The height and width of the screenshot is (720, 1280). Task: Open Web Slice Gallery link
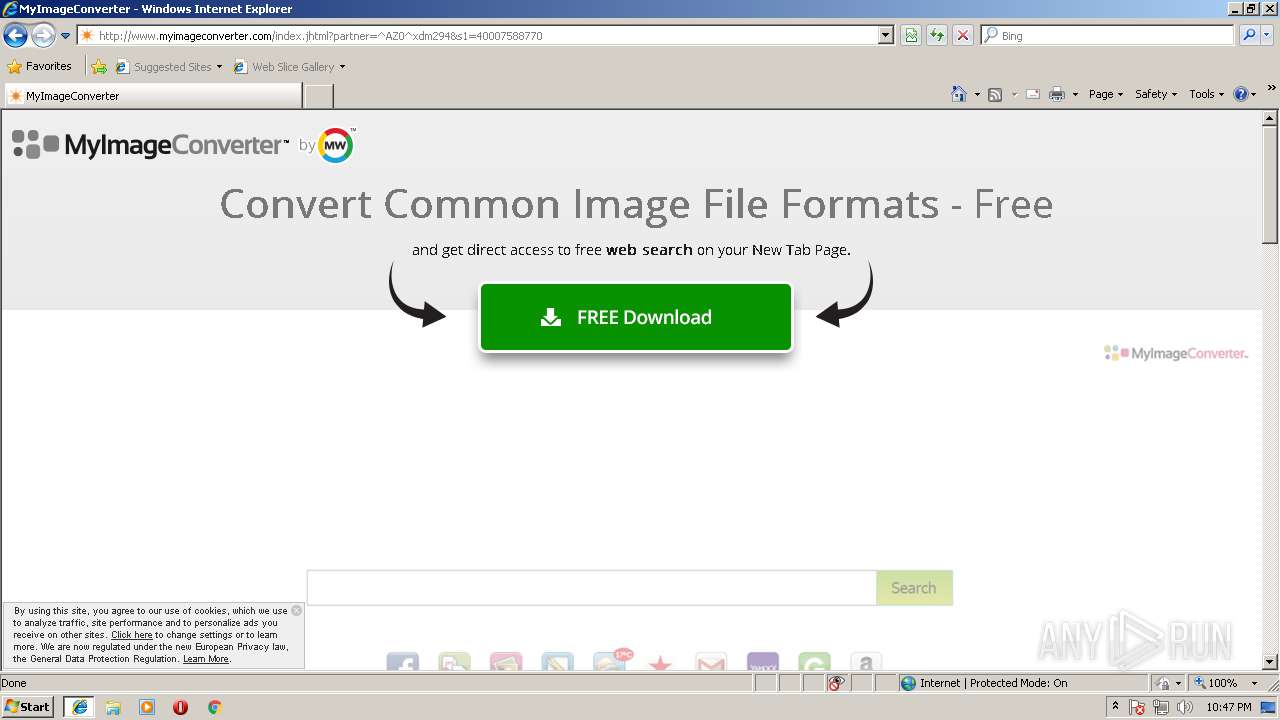(x=284, y=67)
